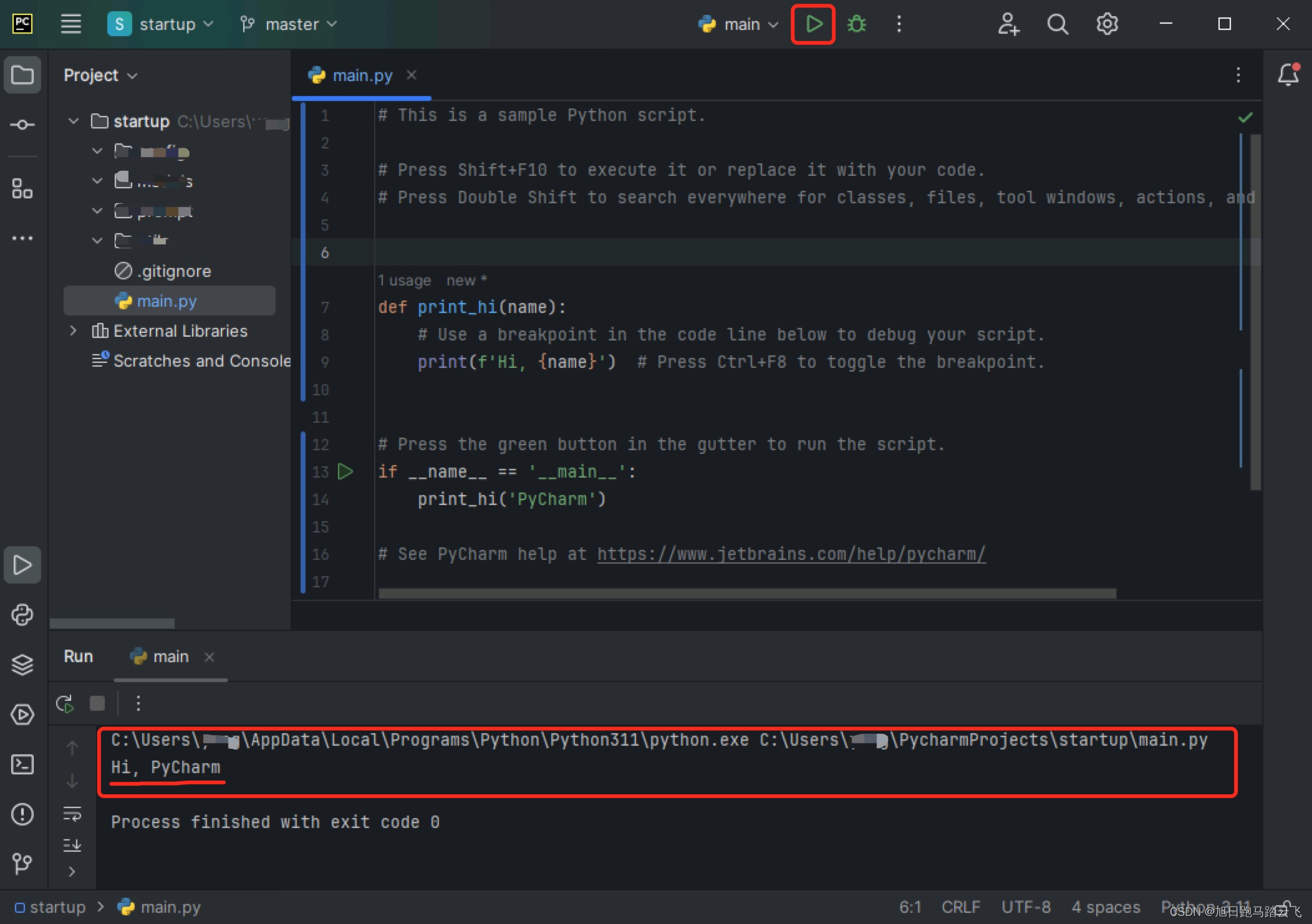This screenshot has height=924, width=1312.
Task: Click Search Everywhere magnifier icon
Action: tap(1057, 24)
